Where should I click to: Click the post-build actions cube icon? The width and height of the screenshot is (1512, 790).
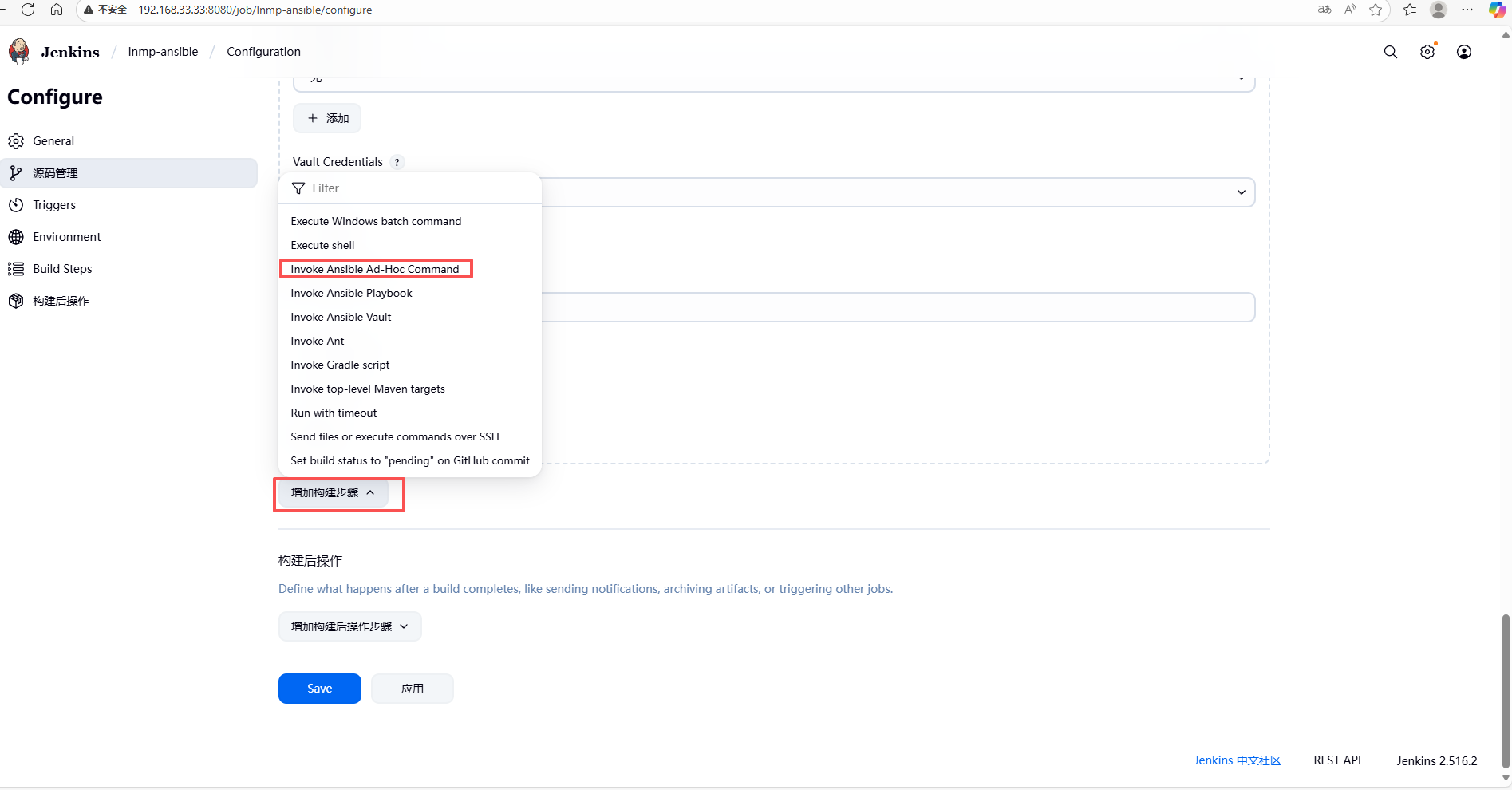coord(16,301)
